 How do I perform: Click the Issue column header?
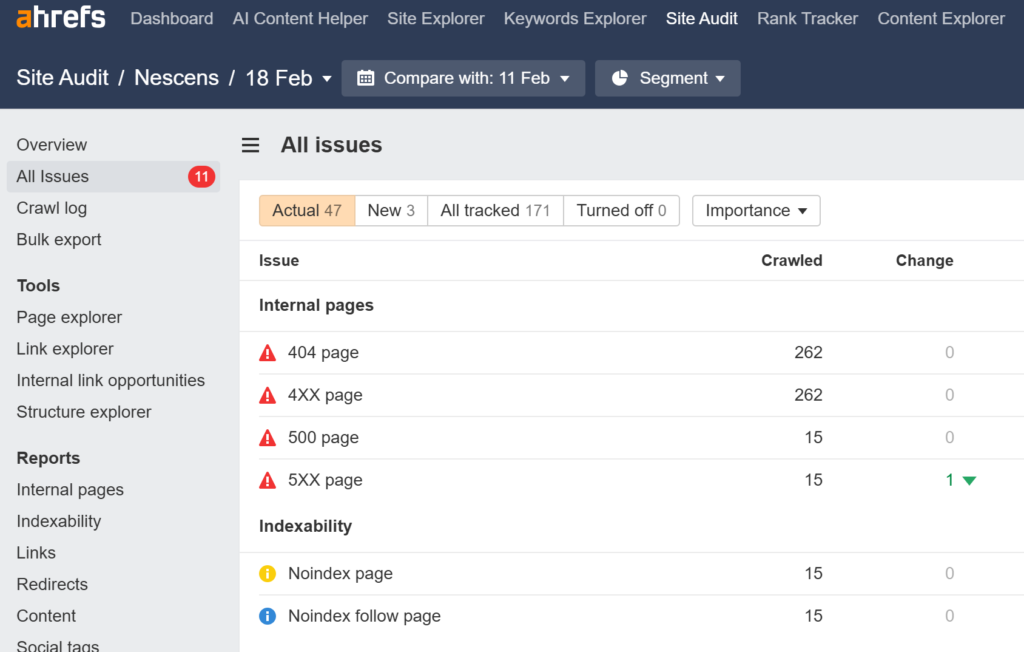279,261
